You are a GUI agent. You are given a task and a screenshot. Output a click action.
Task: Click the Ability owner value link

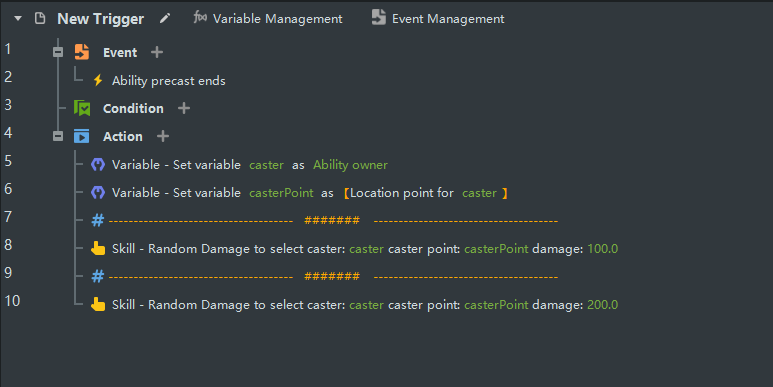(351, 165)
